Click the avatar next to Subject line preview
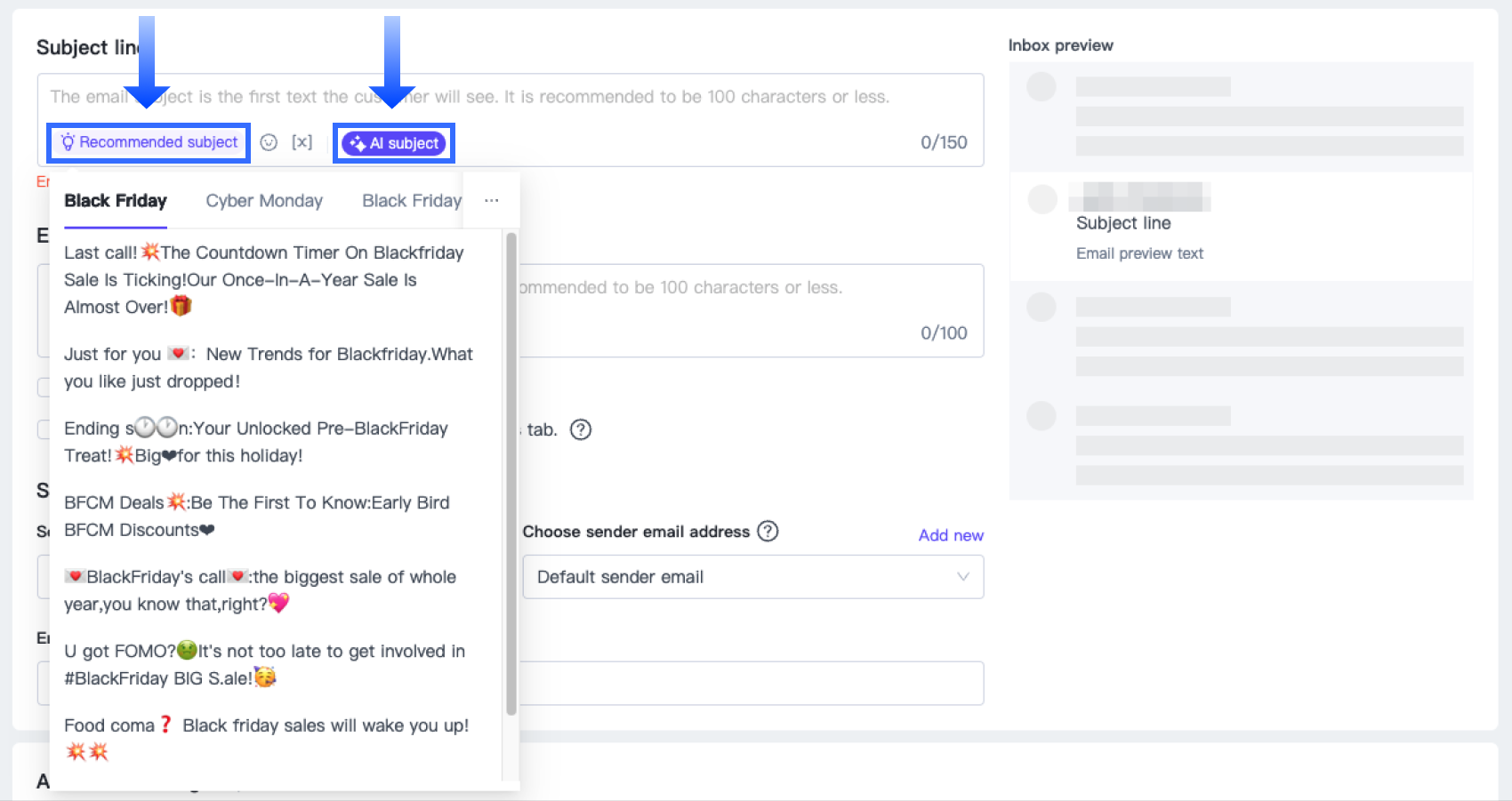 coord(1042,199)
